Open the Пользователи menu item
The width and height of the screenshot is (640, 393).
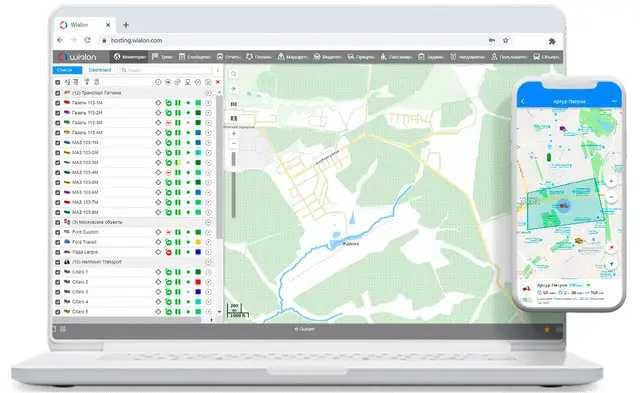point(509,57)
